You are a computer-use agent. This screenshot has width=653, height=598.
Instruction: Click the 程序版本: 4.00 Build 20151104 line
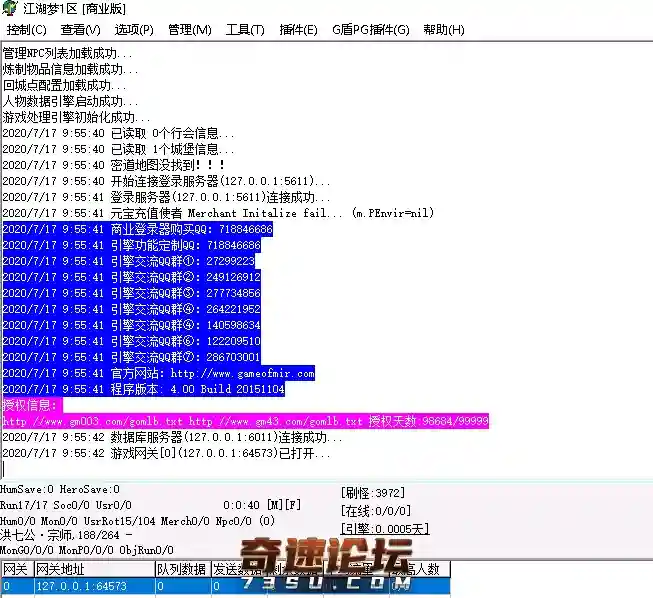click(144, 389)
